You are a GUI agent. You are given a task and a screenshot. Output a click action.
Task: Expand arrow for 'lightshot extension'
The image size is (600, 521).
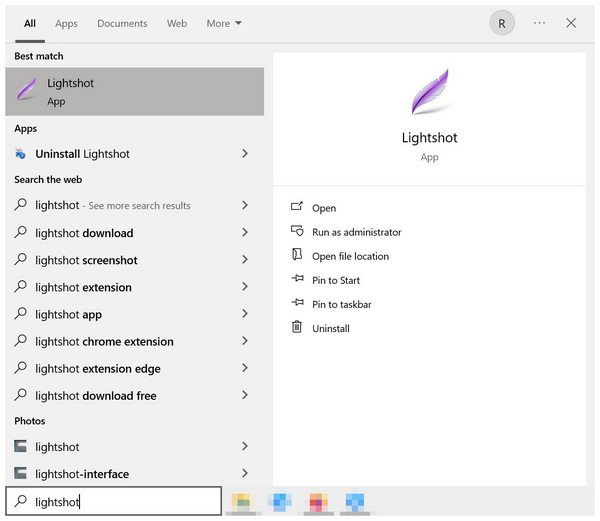[245, 287]
